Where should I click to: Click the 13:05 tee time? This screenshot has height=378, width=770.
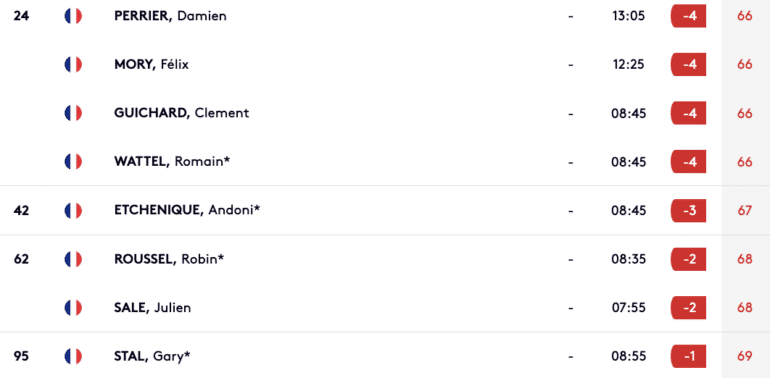click(629, 16)
